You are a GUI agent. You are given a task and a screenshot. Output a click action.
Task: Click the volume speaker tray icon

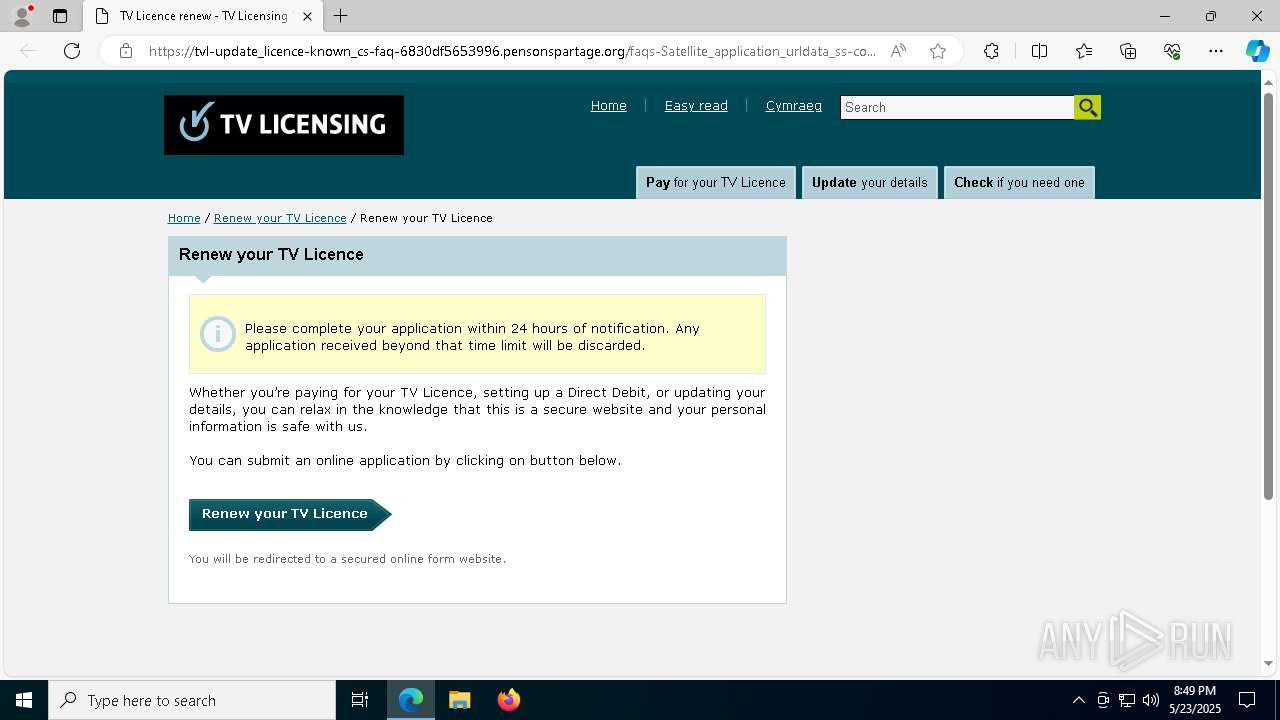coord(1151,700)
